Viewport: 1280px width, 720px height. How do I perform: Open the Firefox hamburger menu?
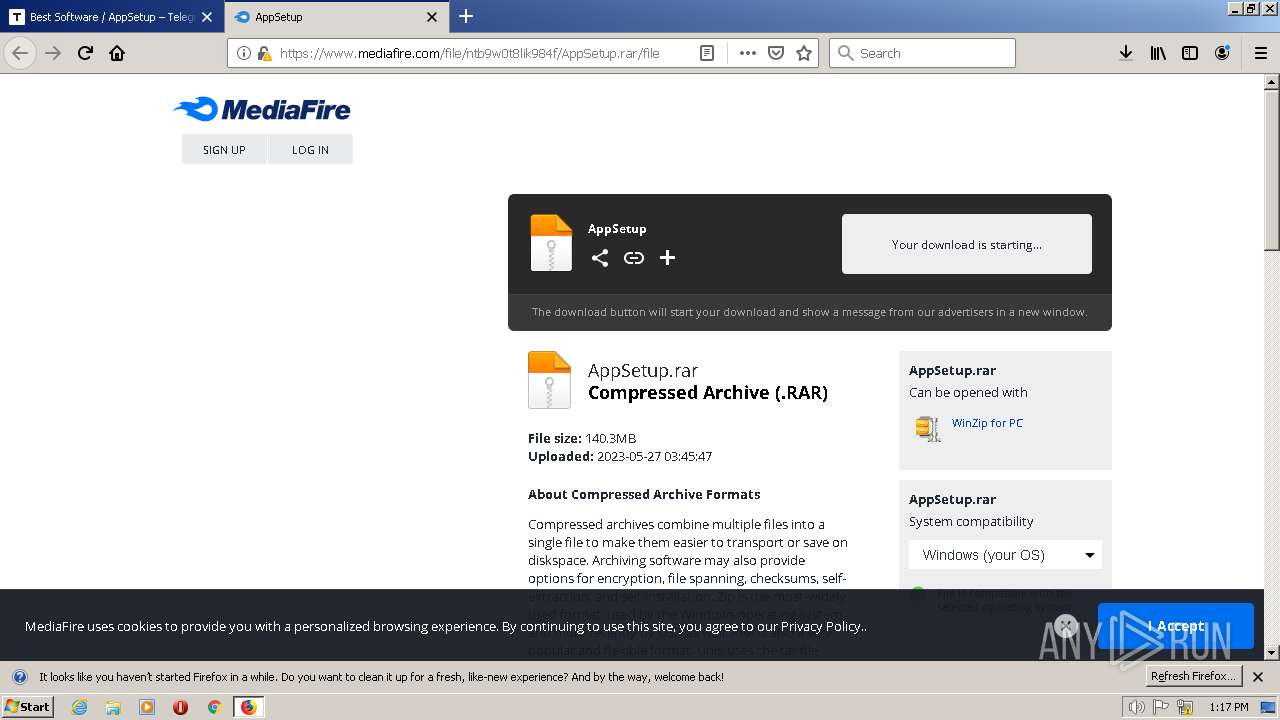click(1261, 53)
